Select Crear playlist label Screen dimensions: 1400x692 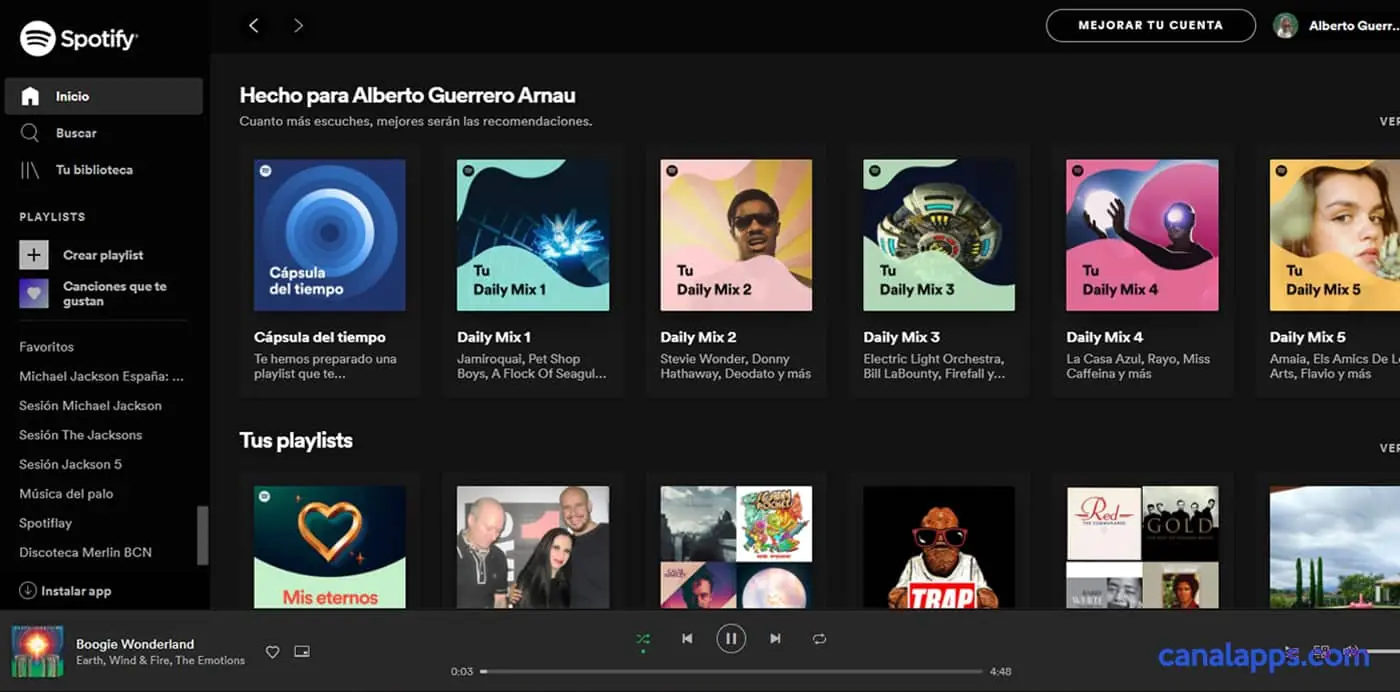(x=103, y=255)
